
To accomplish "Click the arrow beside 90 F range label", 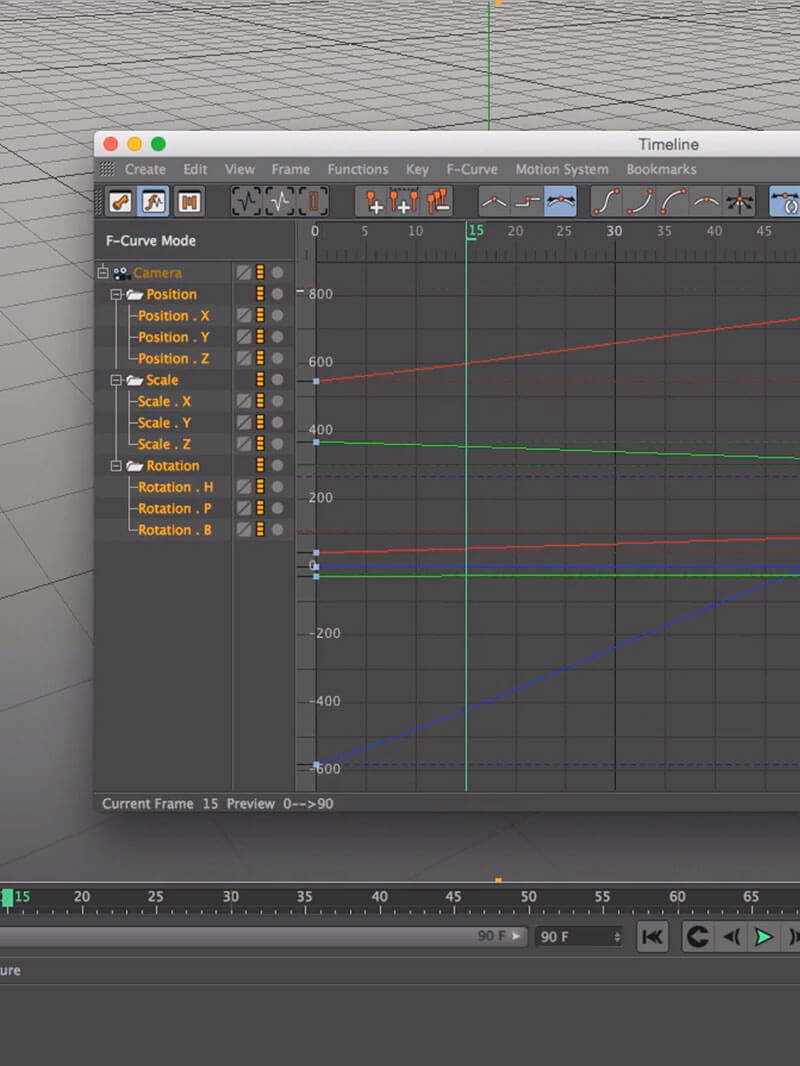I will [x=517, y=936].
